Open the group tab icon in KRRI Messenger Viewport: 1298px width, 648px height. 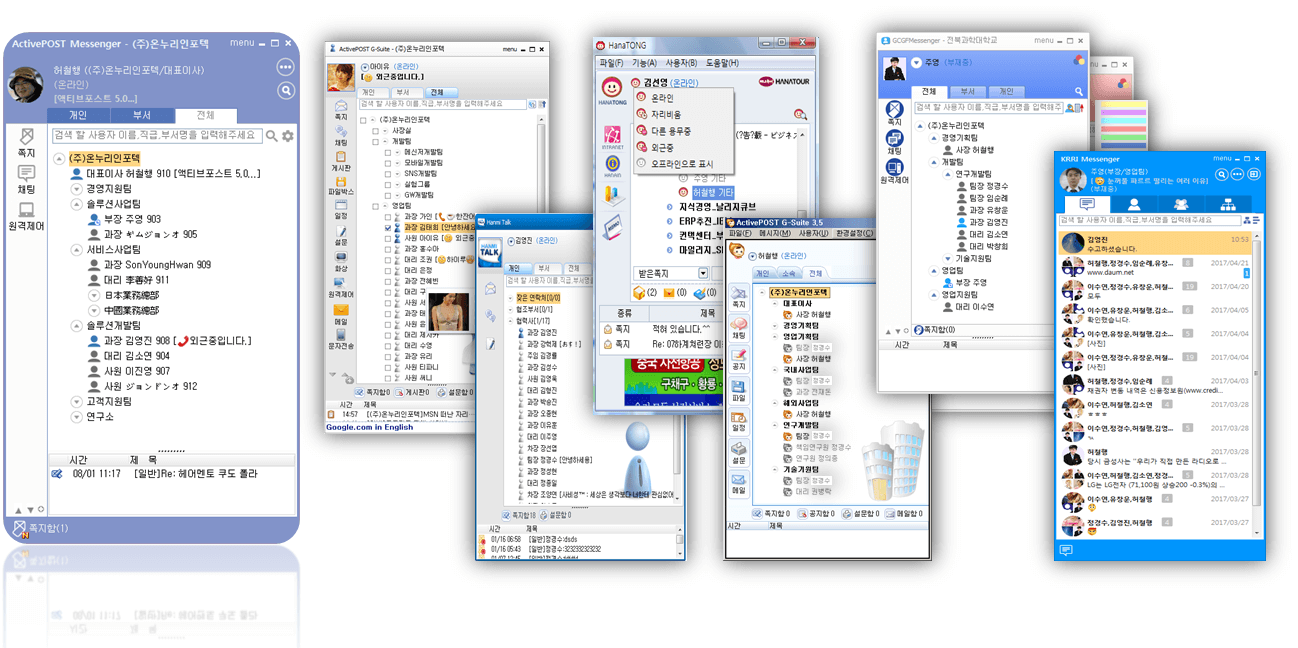[1181, 204]
